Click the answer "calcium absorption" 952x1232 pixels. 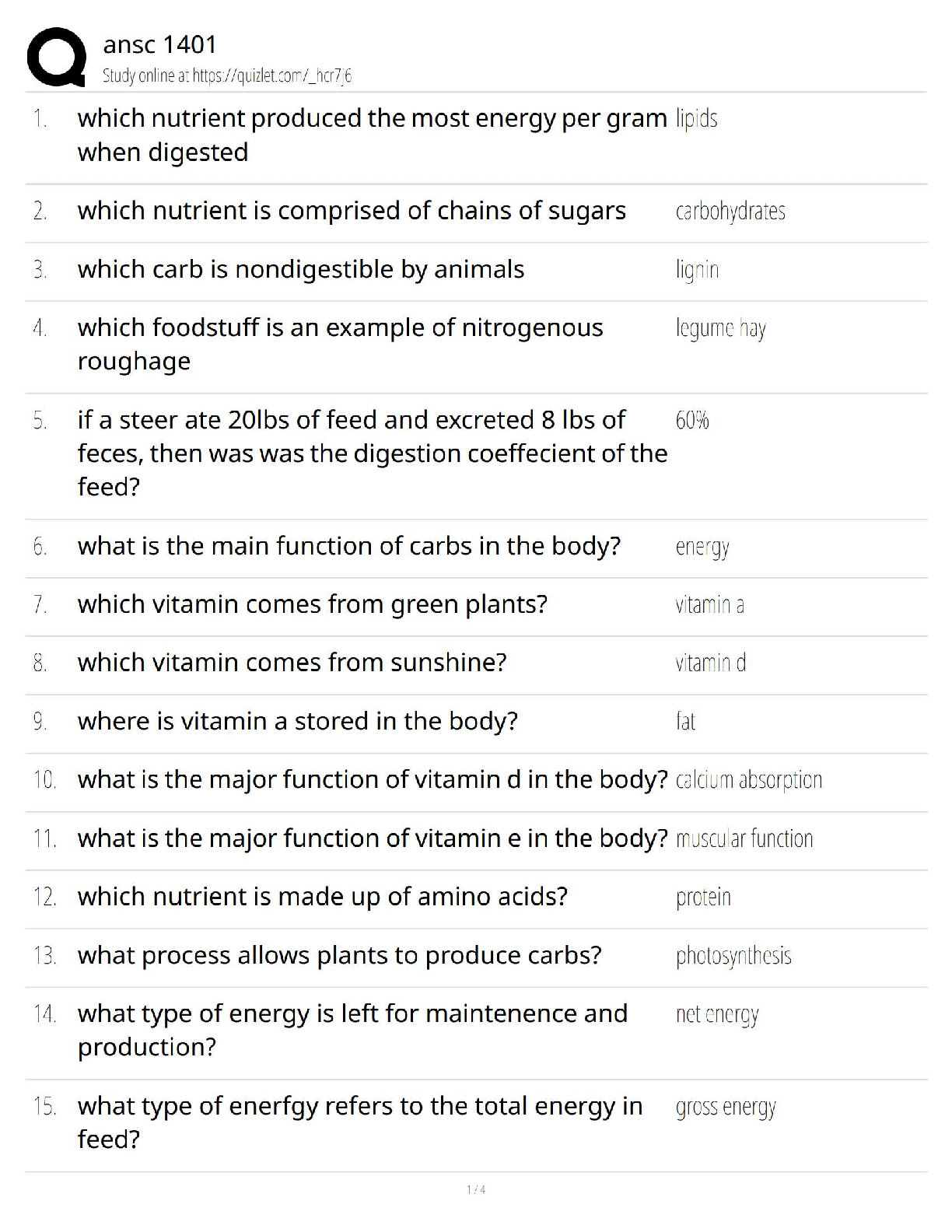(748, 780)
